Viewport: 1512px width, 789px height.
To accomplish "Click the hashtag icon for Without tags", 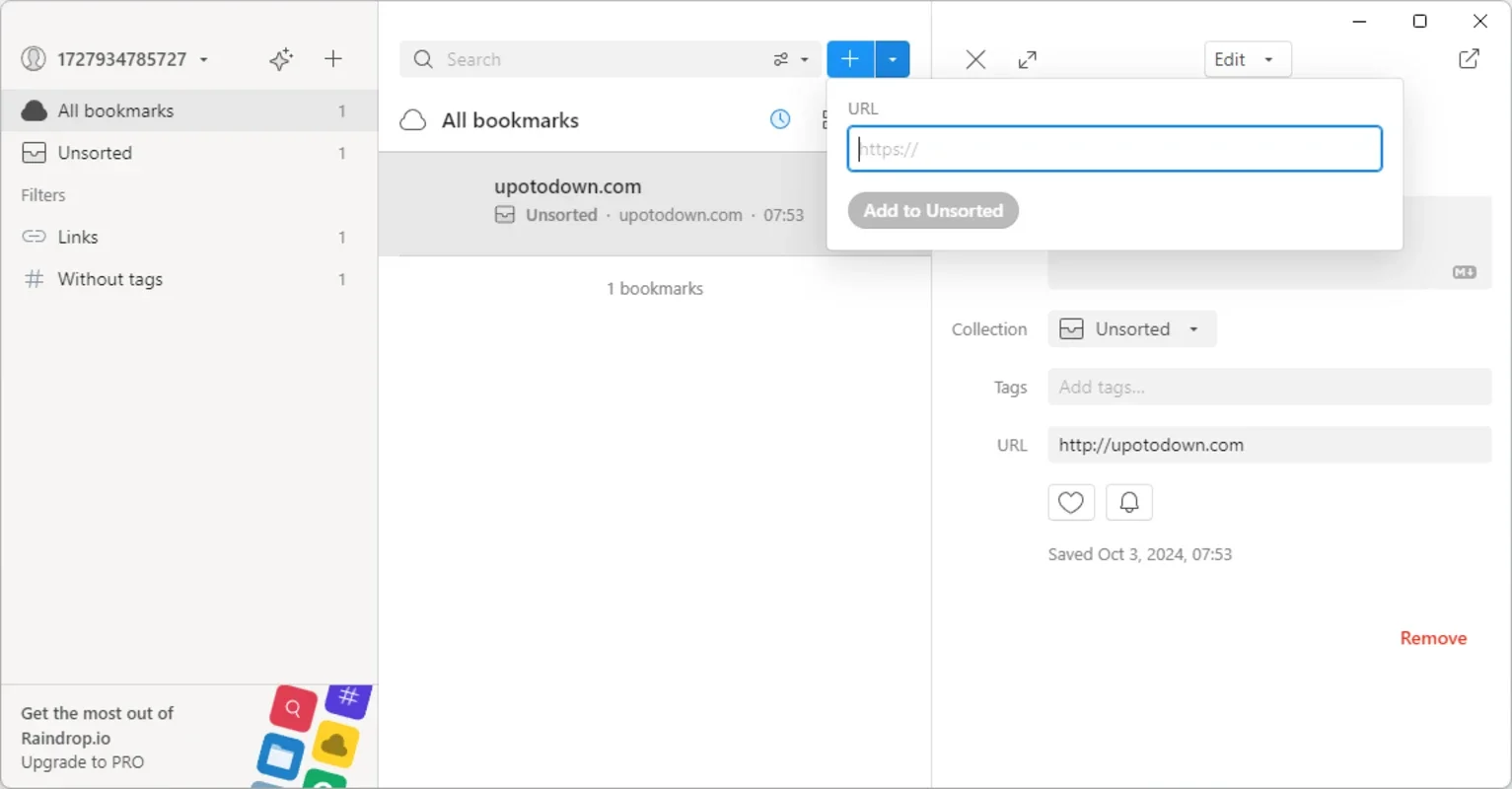I will point(35,279).
